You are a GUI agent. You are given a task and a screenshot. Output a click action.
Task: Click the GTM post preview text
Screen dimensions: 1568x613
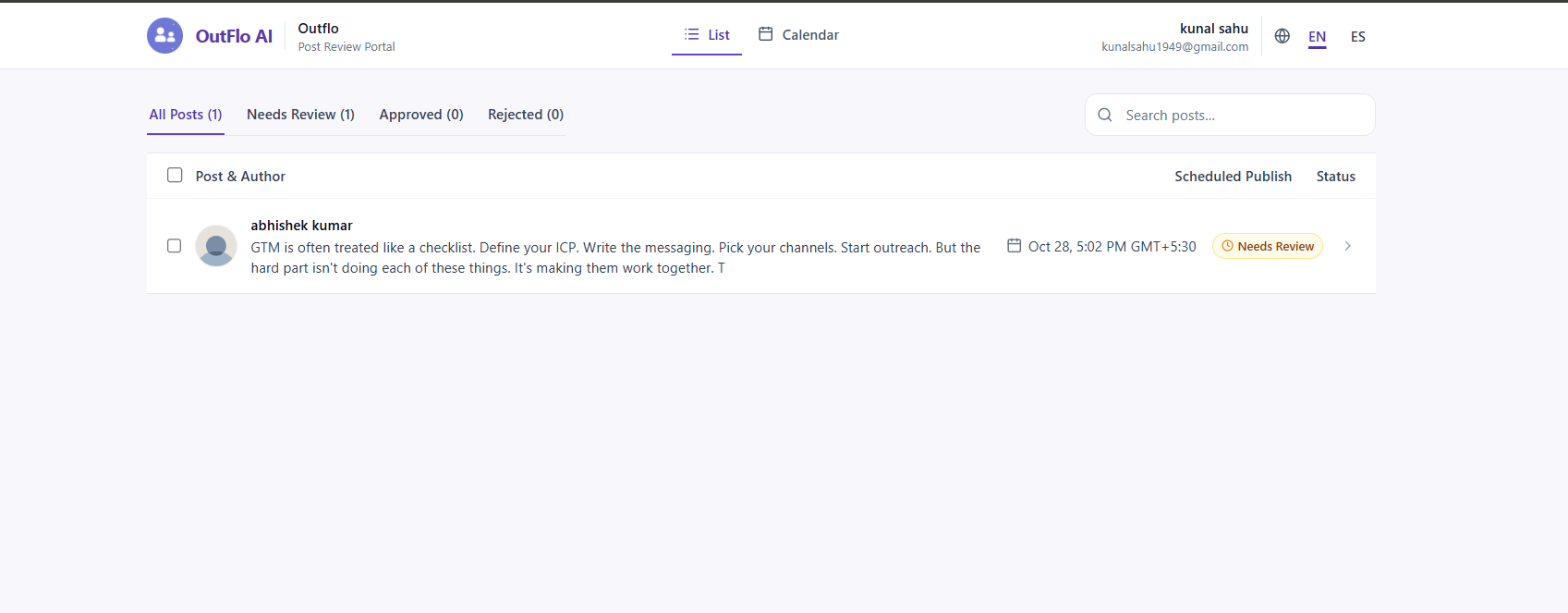615,258
